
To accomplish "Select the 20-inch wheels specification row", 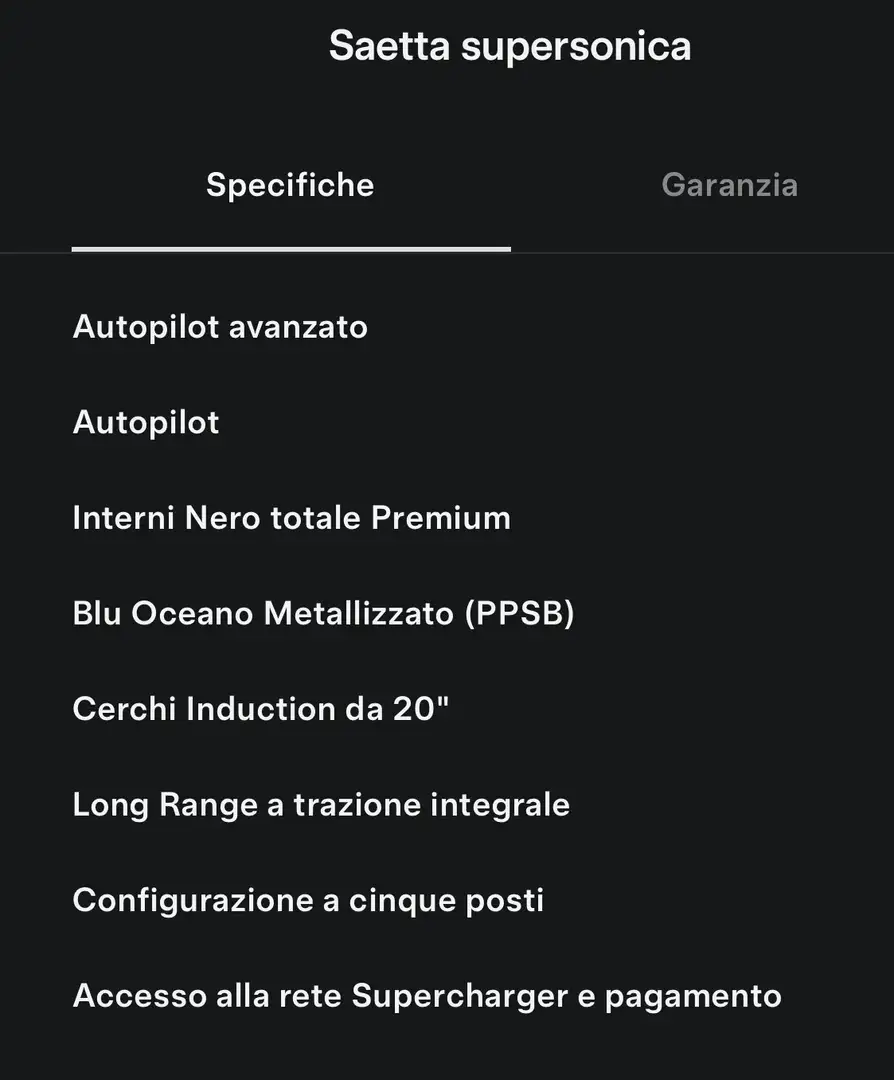I will [x=260, y=709].
